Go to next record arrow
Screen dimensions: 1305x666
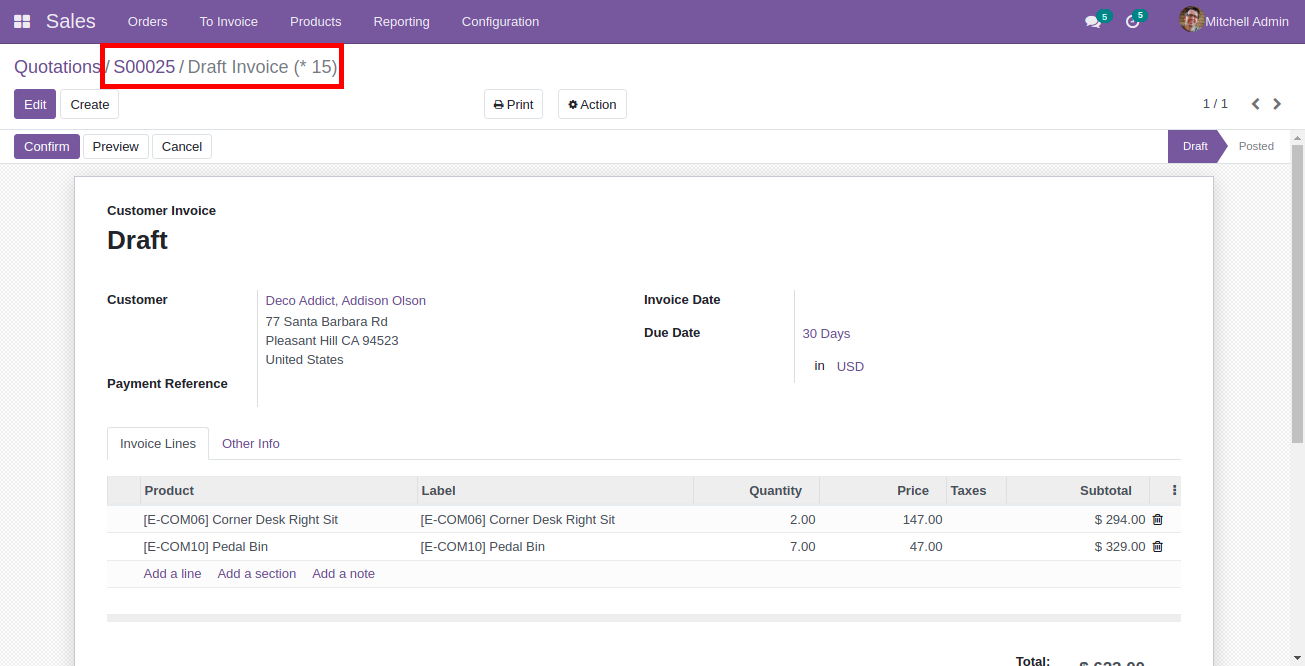click(1277, 104)
